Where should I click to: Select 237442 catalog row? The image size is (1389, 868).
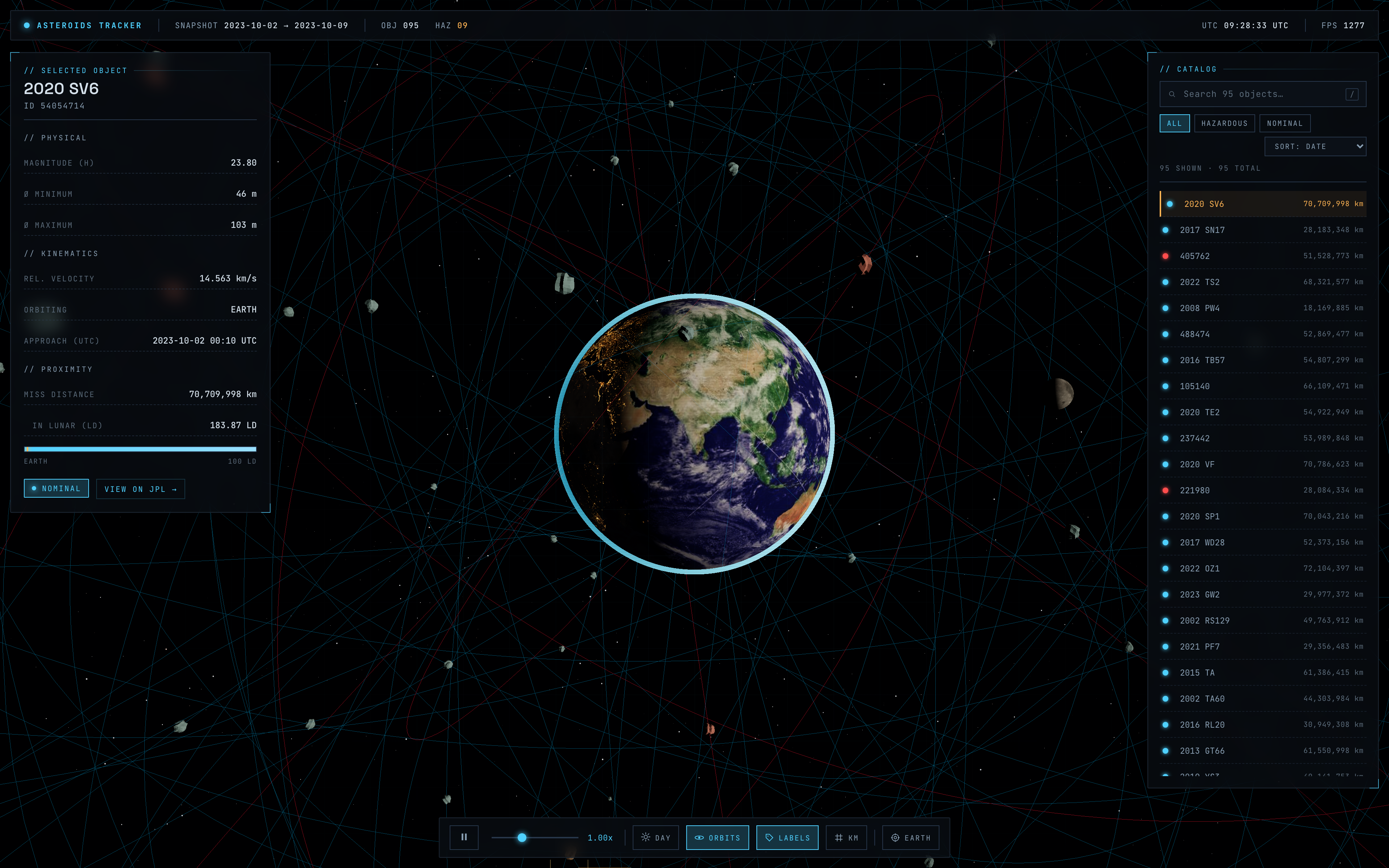point(1263,438)
